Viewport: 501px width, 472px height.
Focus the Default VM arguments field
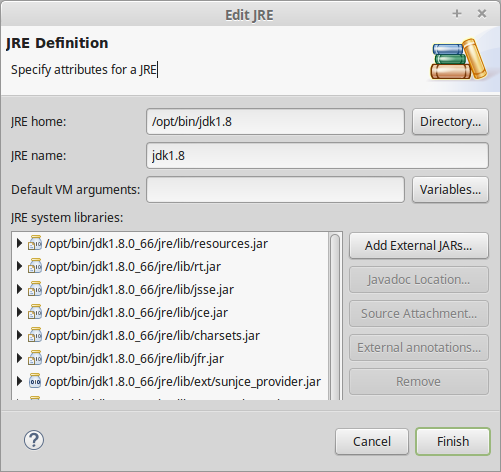coord(275,190)
